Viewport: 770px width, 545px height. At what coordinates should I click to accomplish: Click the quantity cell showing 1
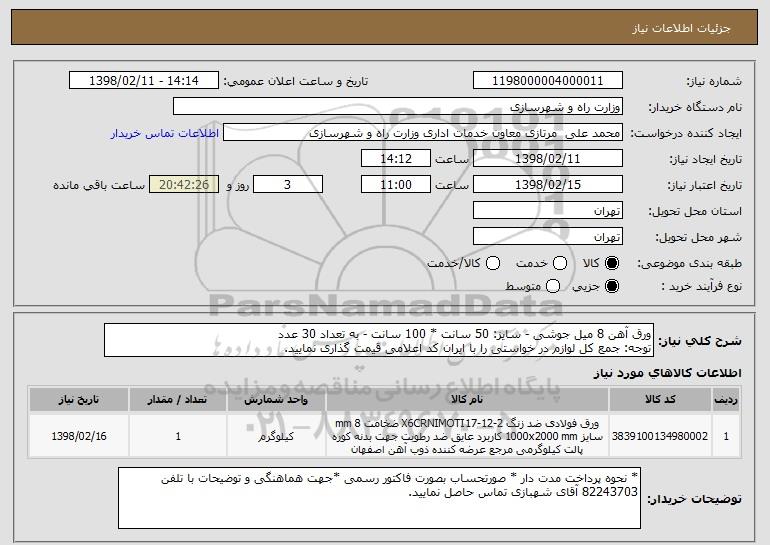tap(178, 436)
